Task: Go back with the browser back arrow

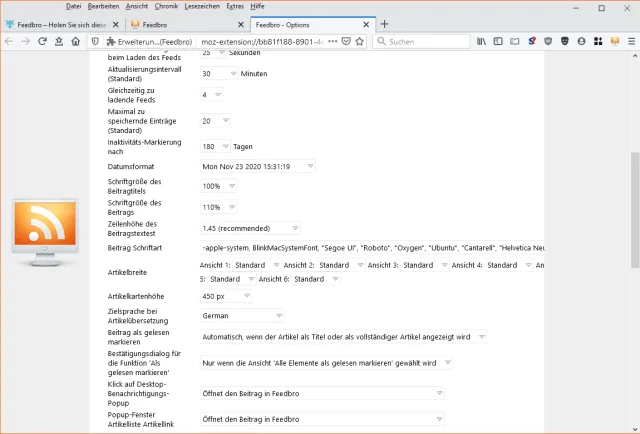Action: click(x=9, y=41)
